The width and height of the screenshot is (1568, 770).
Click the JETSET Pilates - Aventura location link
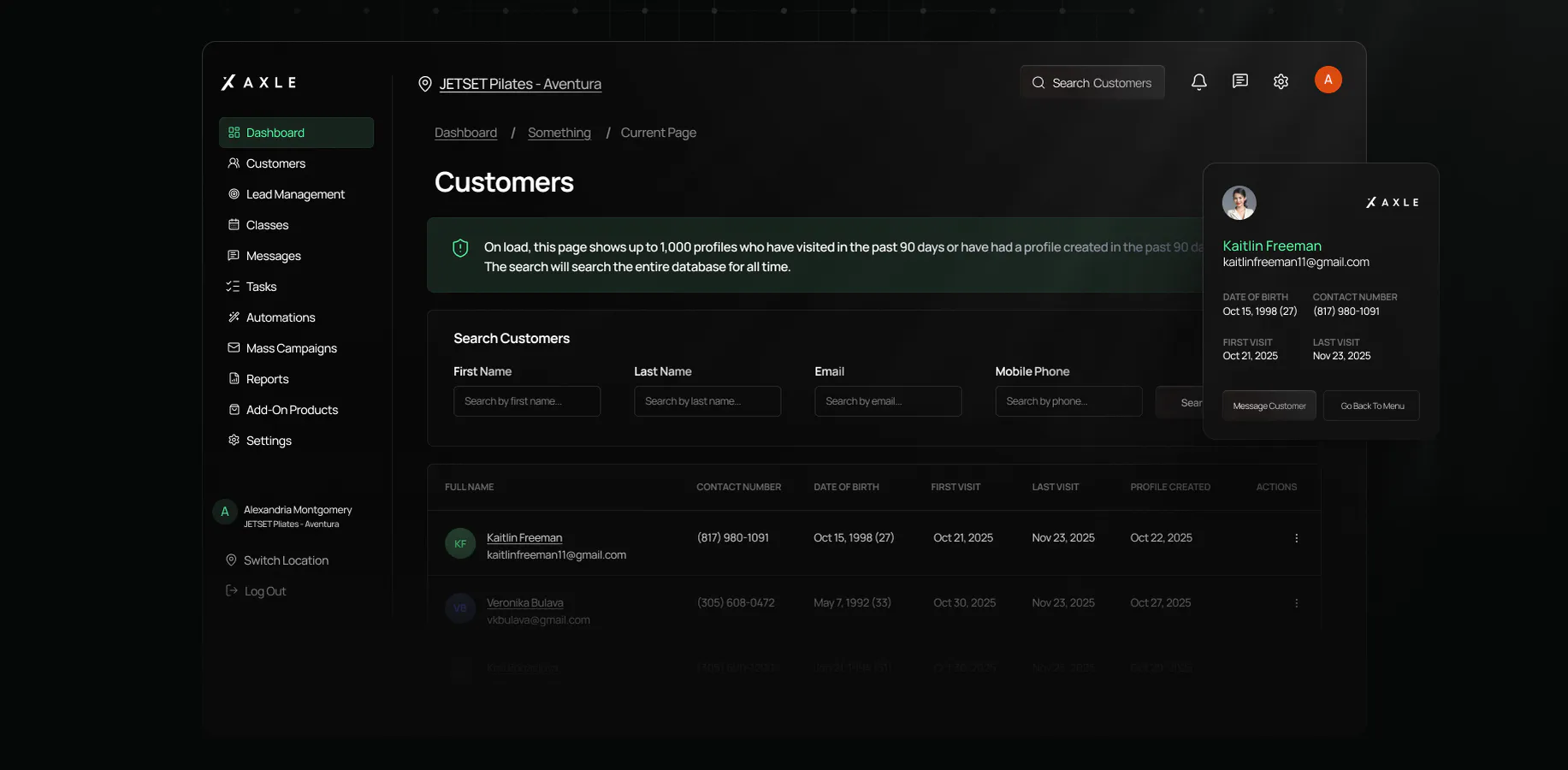520,84
